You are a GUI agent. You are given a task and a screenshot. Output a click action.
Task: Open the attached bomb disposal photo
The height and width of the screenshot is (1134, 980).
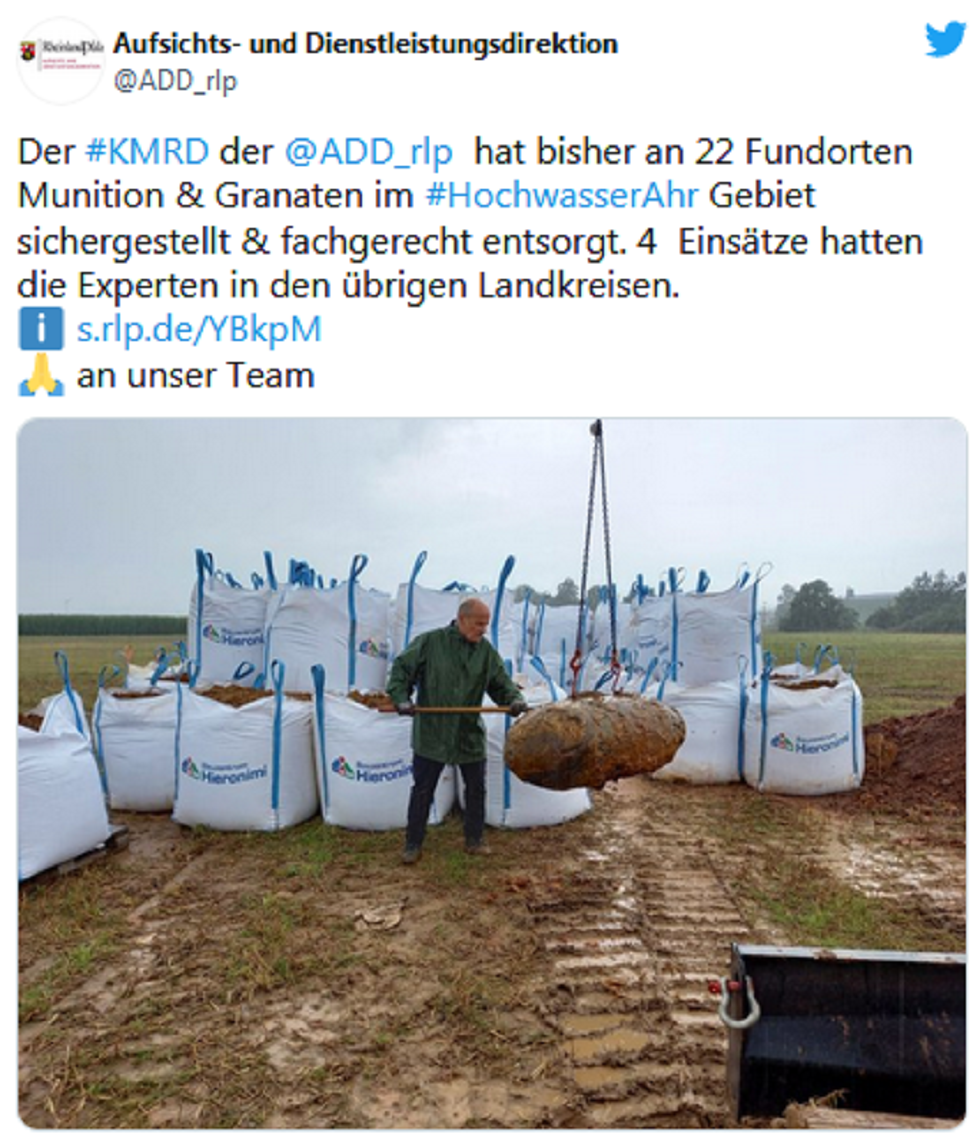point(492,772)
